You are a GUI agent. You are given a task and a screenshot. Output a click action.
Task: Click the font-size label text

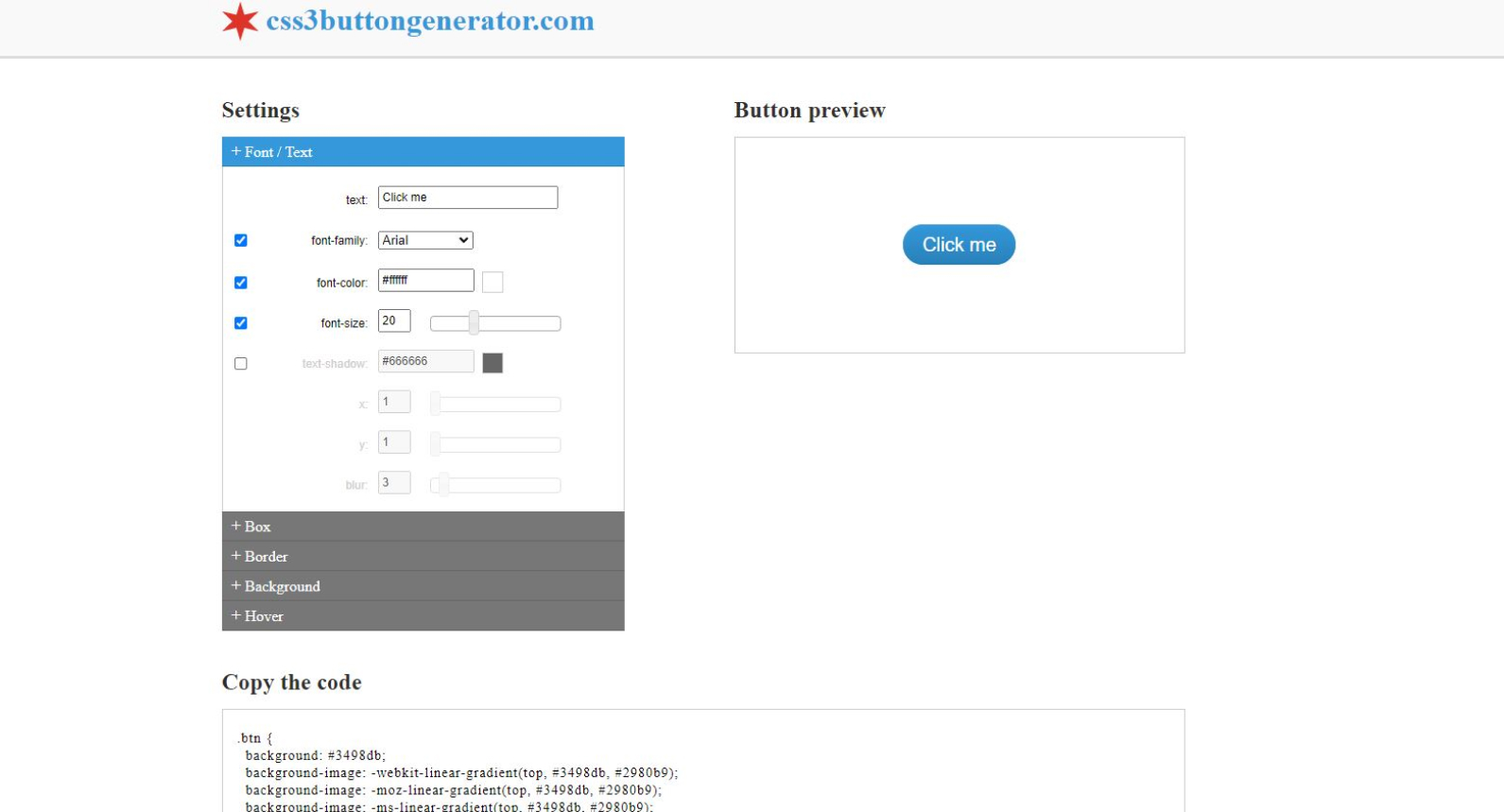(343, 323)
